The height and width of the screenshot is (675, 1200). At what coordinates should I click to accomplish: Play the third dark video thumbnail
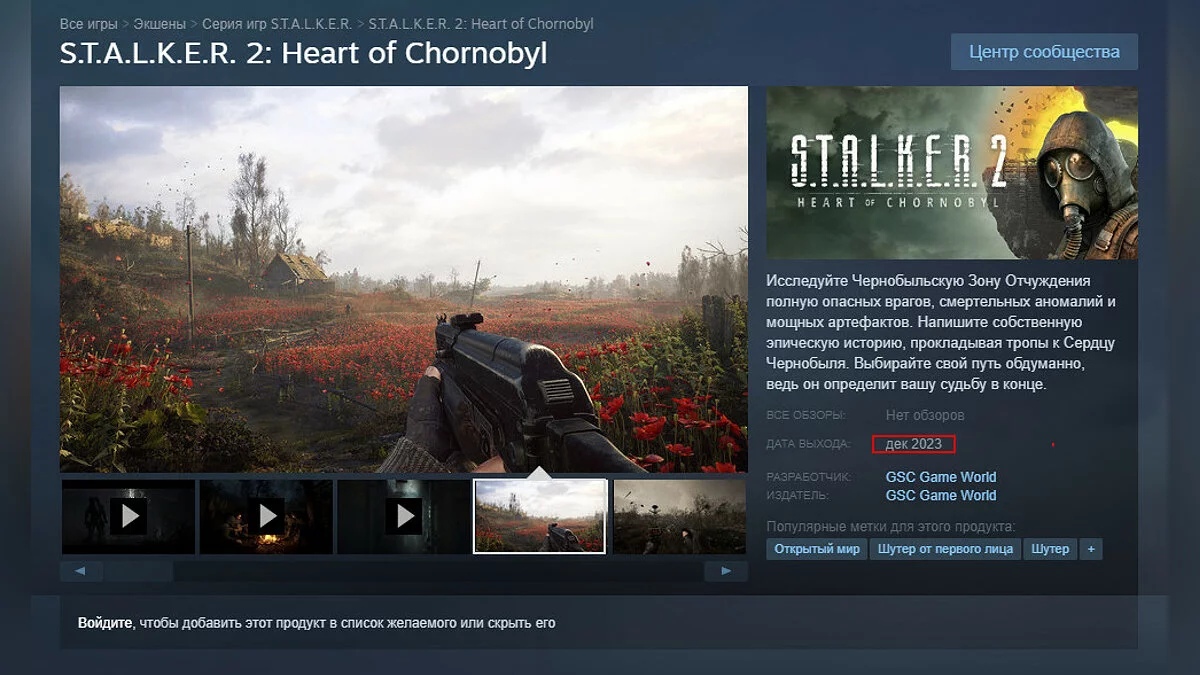pos(403,517)
